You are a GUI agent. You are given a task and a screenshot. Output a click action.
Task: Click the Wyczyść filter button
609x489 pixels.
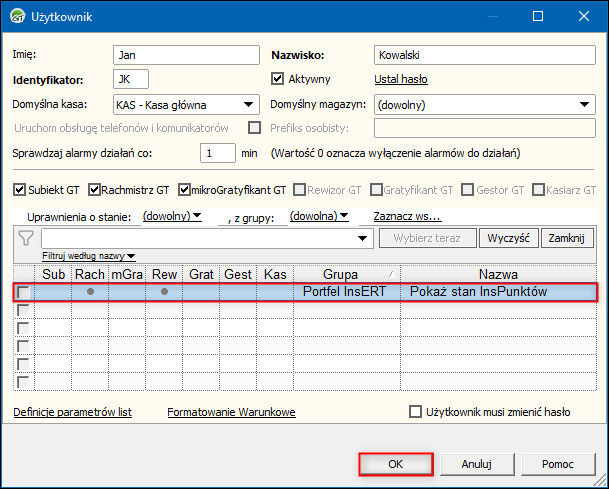pos(510,238)
